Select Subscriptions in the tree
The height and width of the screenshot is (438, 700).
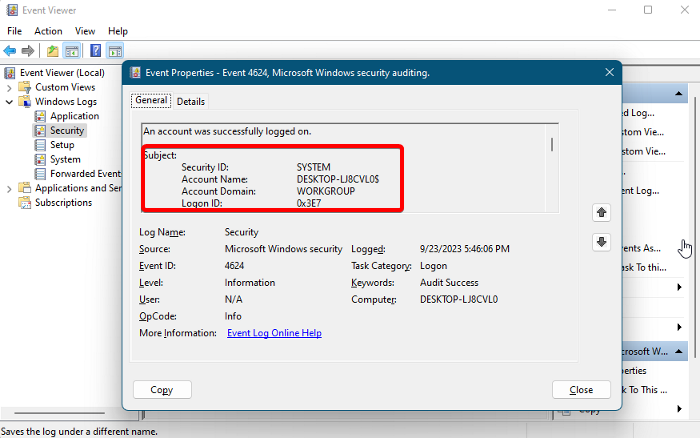coord(63,203)
